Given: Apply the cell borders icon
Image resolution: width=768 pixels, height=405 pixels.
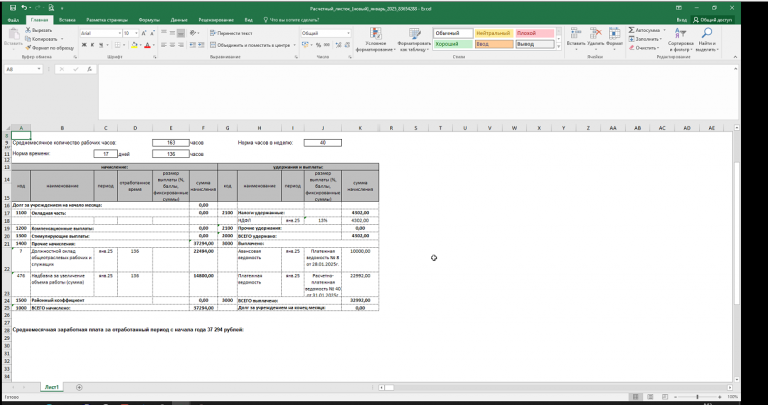Looking at the screenshot, I should [x=117, y=45].
